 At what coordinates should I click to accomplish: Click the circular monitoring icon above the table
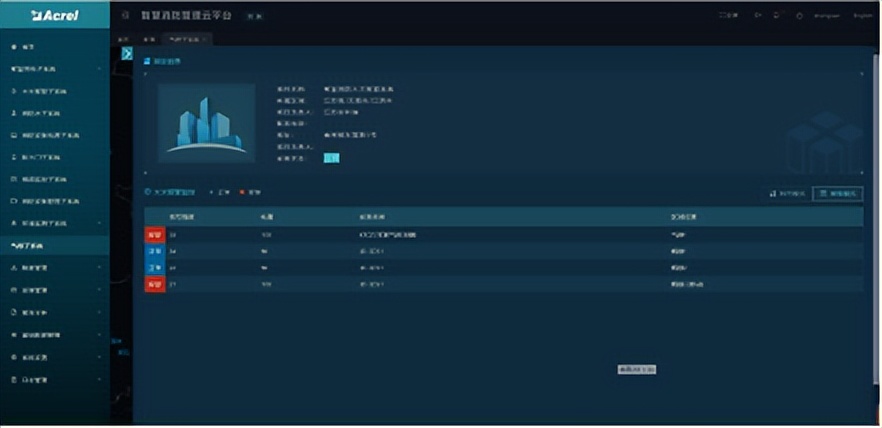pyautogui.click(x=148, y=192)
